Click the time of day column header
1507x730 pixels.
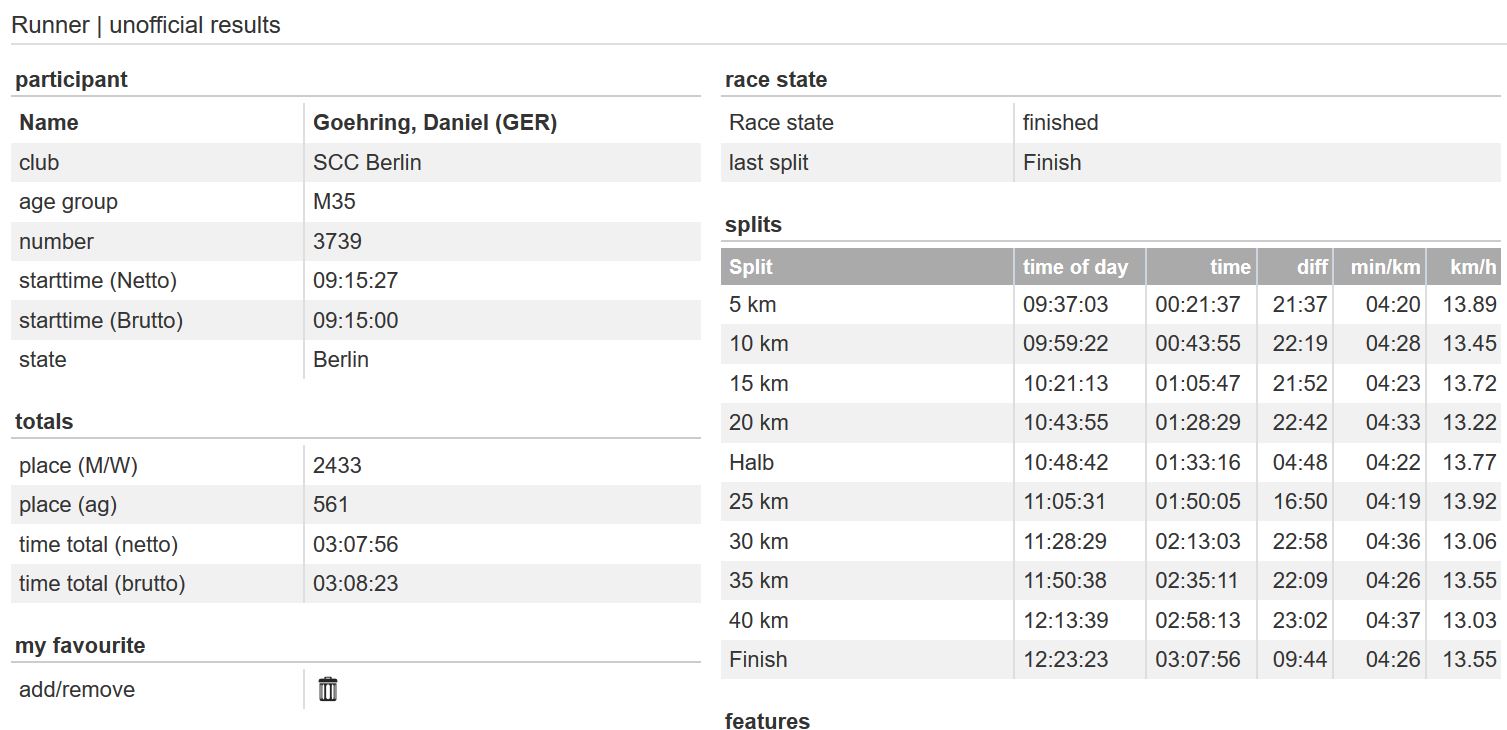coord(1075,267)
